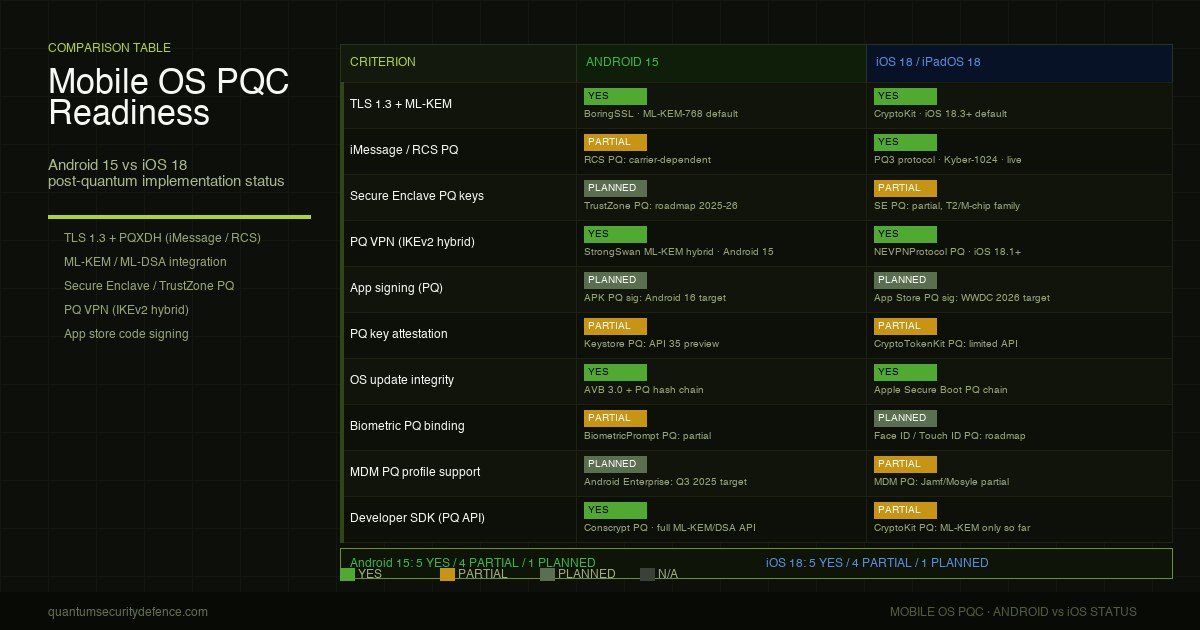The height and width of the screenshot is (630, 1200).
Task: Click the 'TLS 1.3 + ML-KEM' criterion cell
Action: [x=458, y=104]
